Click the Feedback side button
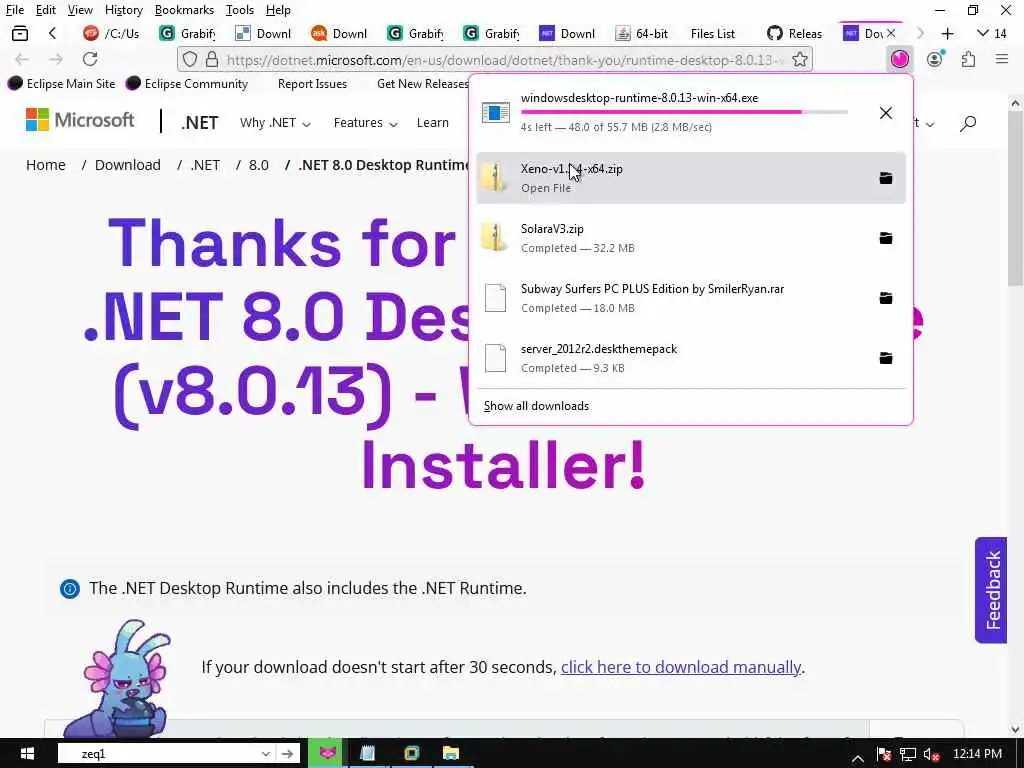The width and height of the screenshot is (1024, 768). coord(991,590)
